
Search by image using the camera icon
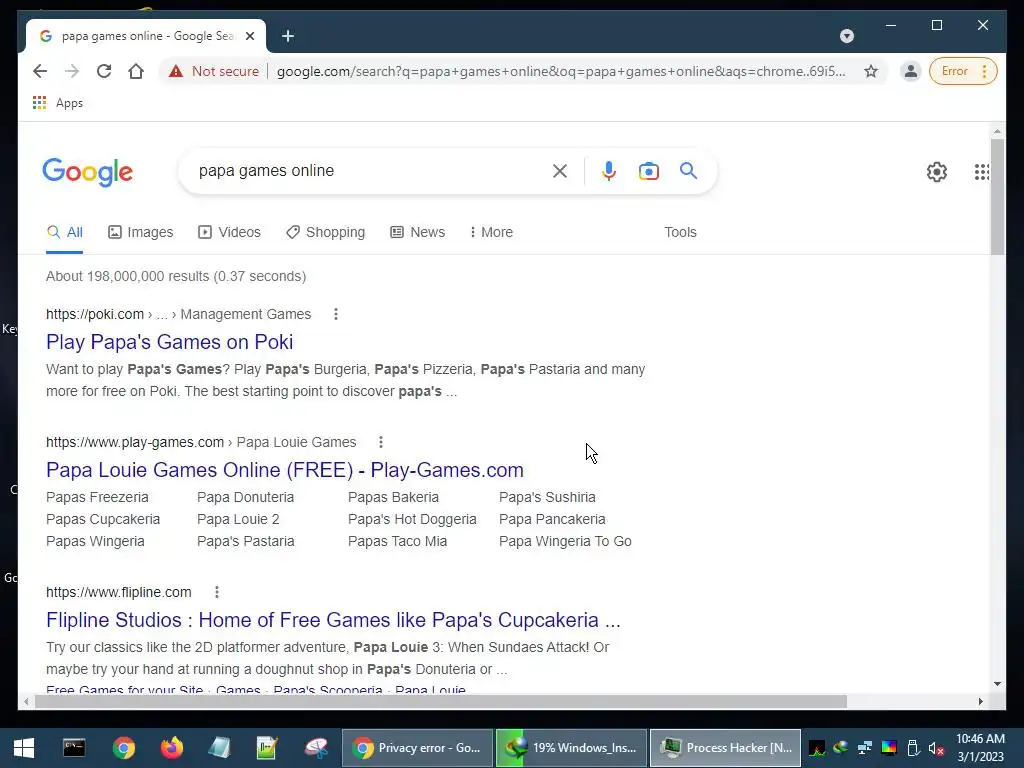[648, 171]
